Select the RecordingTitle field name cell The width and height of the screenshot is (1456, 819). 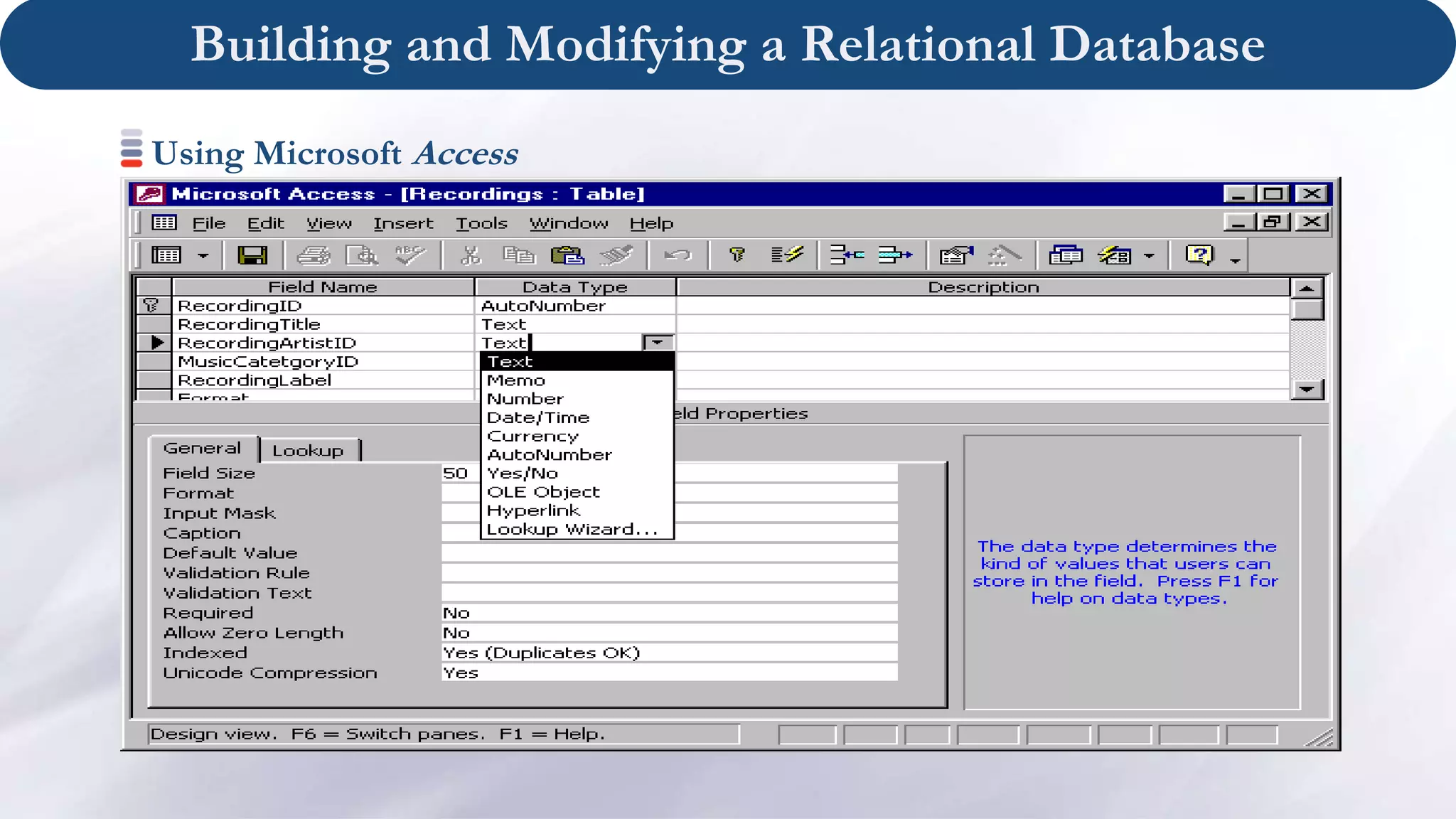(323, 324)
